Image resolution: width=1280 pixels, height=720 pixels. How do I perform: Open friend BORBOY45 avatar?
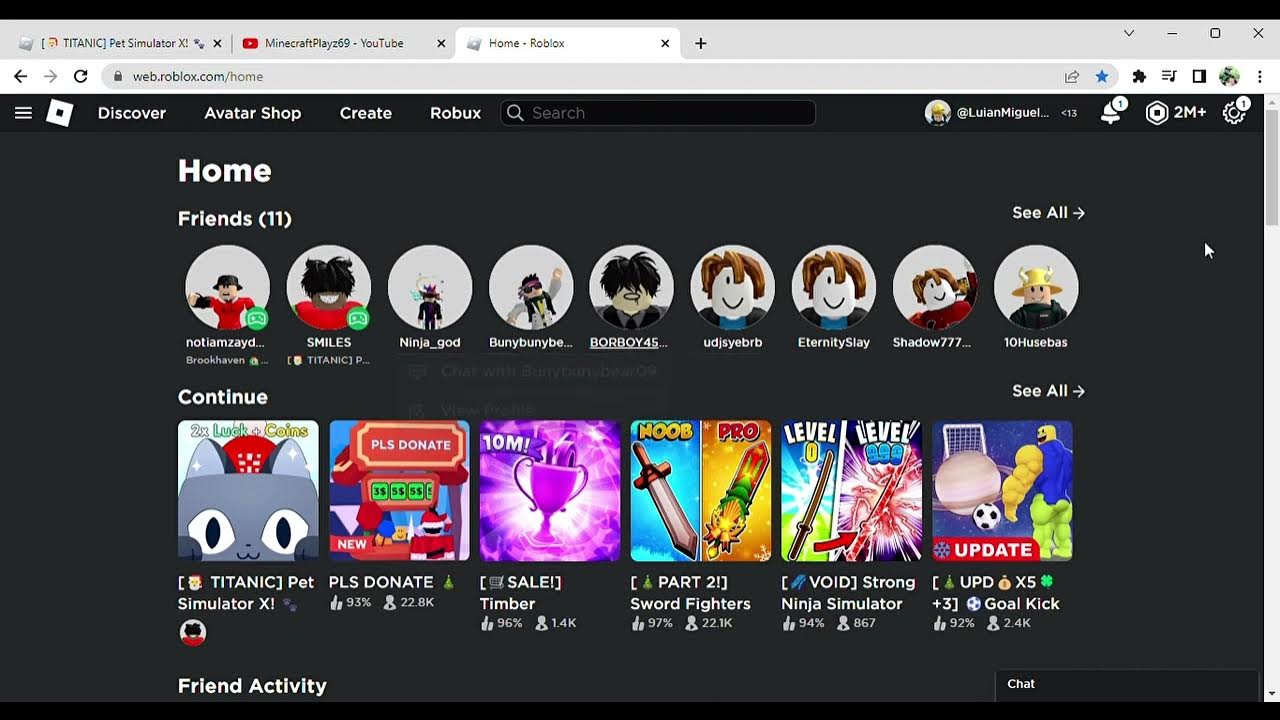coord(631,288)
